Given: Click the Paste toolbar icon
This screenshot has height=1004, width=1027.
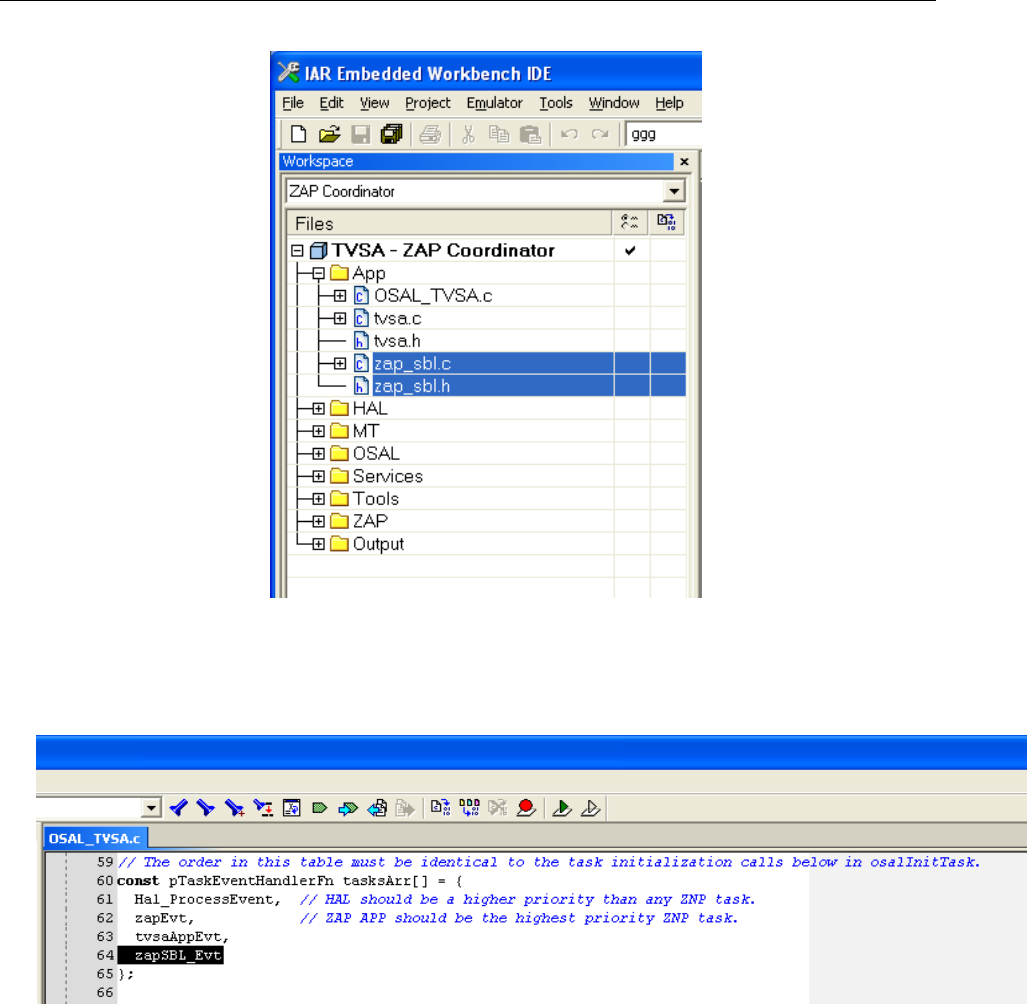Looking at the screenshot, I should click(530, 134).
